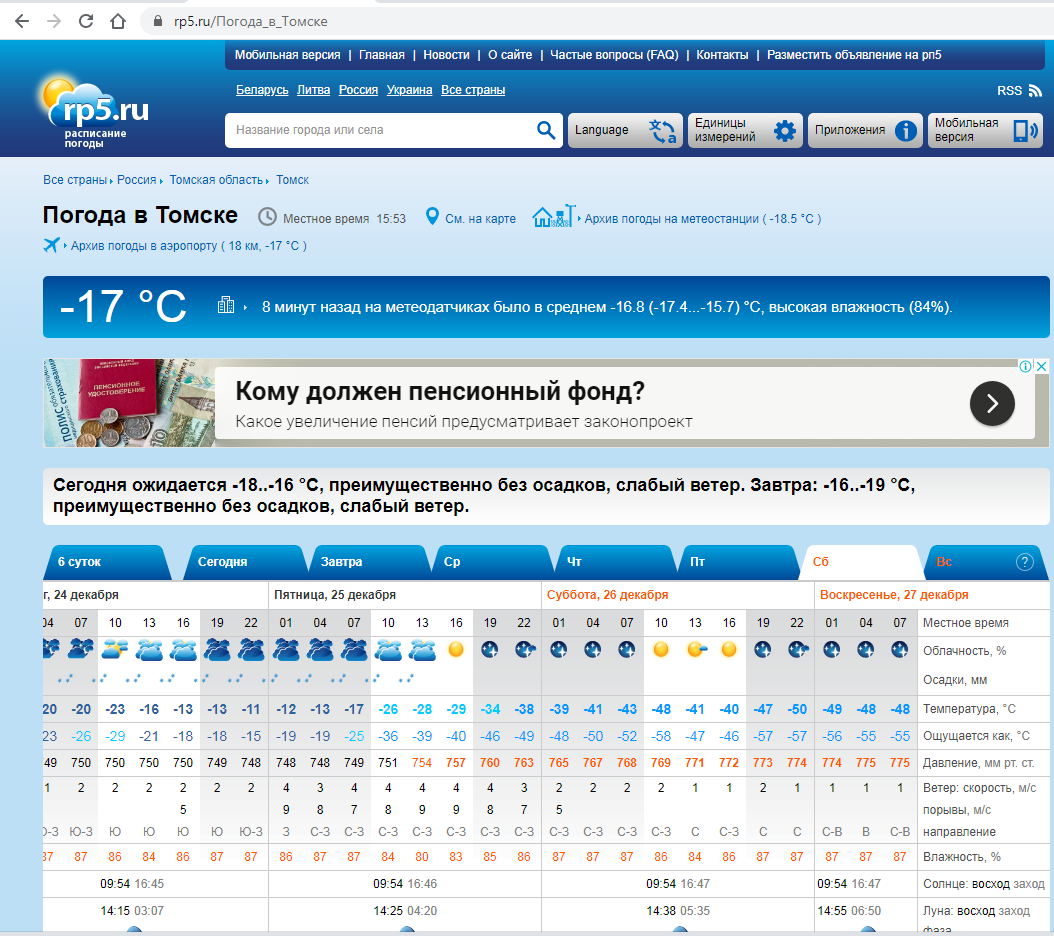This screenshot has width=1054, height=936.
Task: Open the 'Беларусь' country link
Action: pos(262,90)
